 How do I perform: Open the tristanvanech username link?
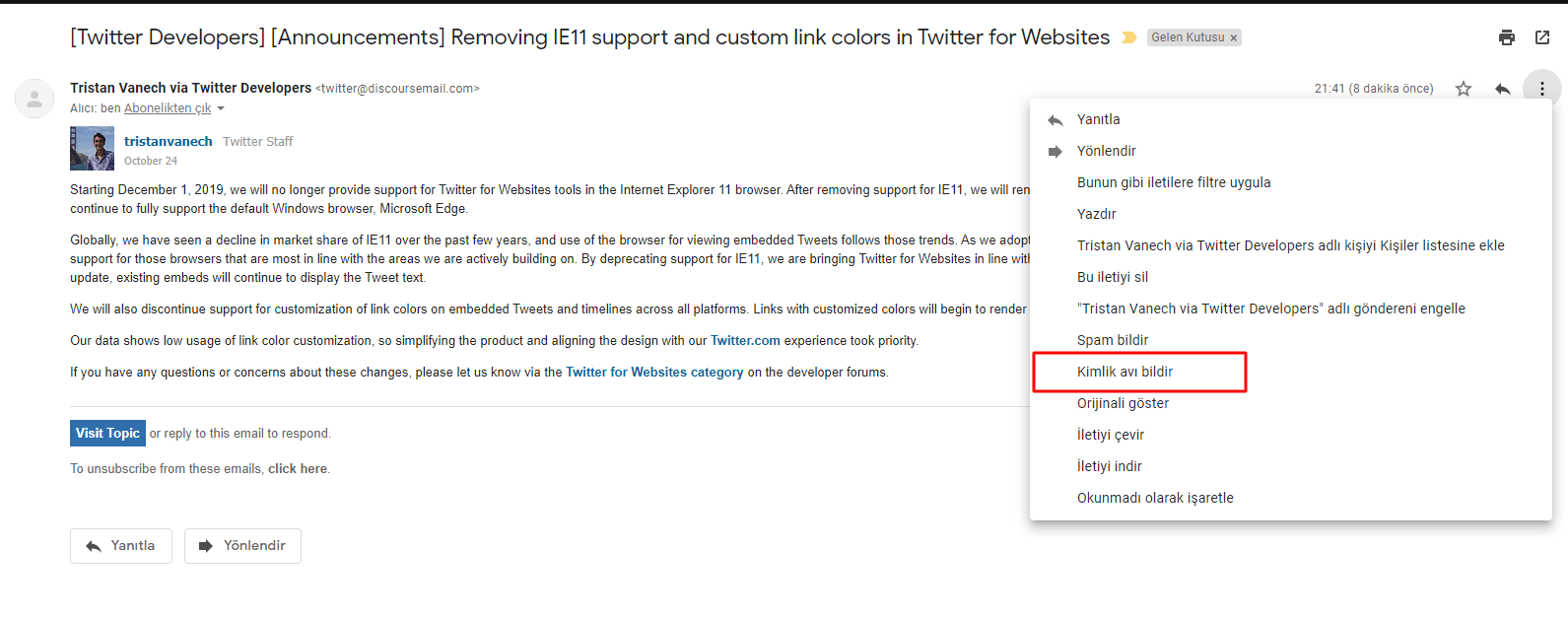coord(169,141)
